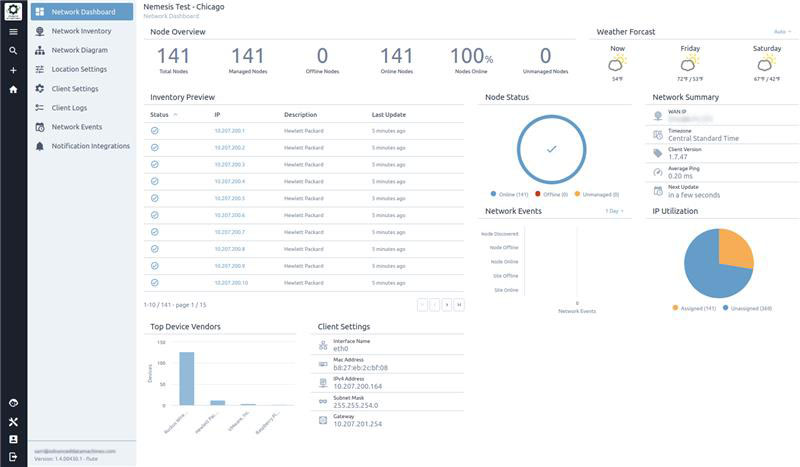800x467 pixels.
Task: Open Client Logs menu item
Action: [82, 108]
